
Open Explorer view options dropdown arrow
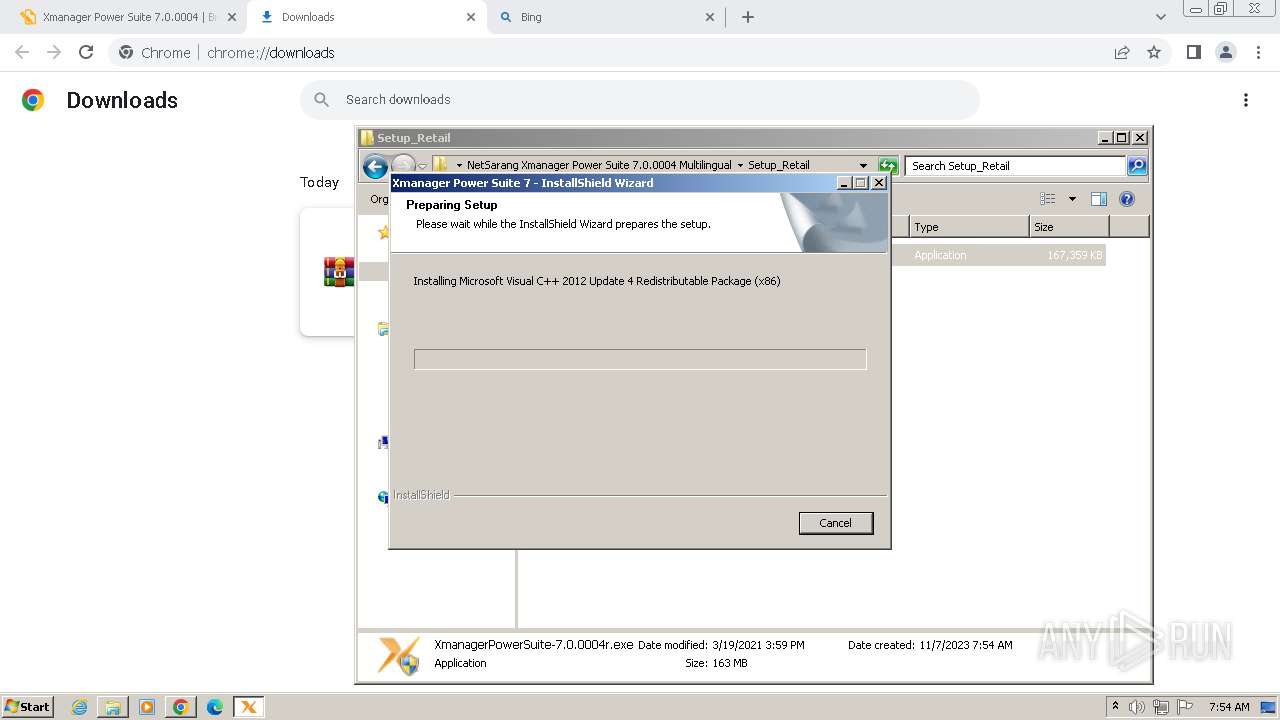(1072, 199)
